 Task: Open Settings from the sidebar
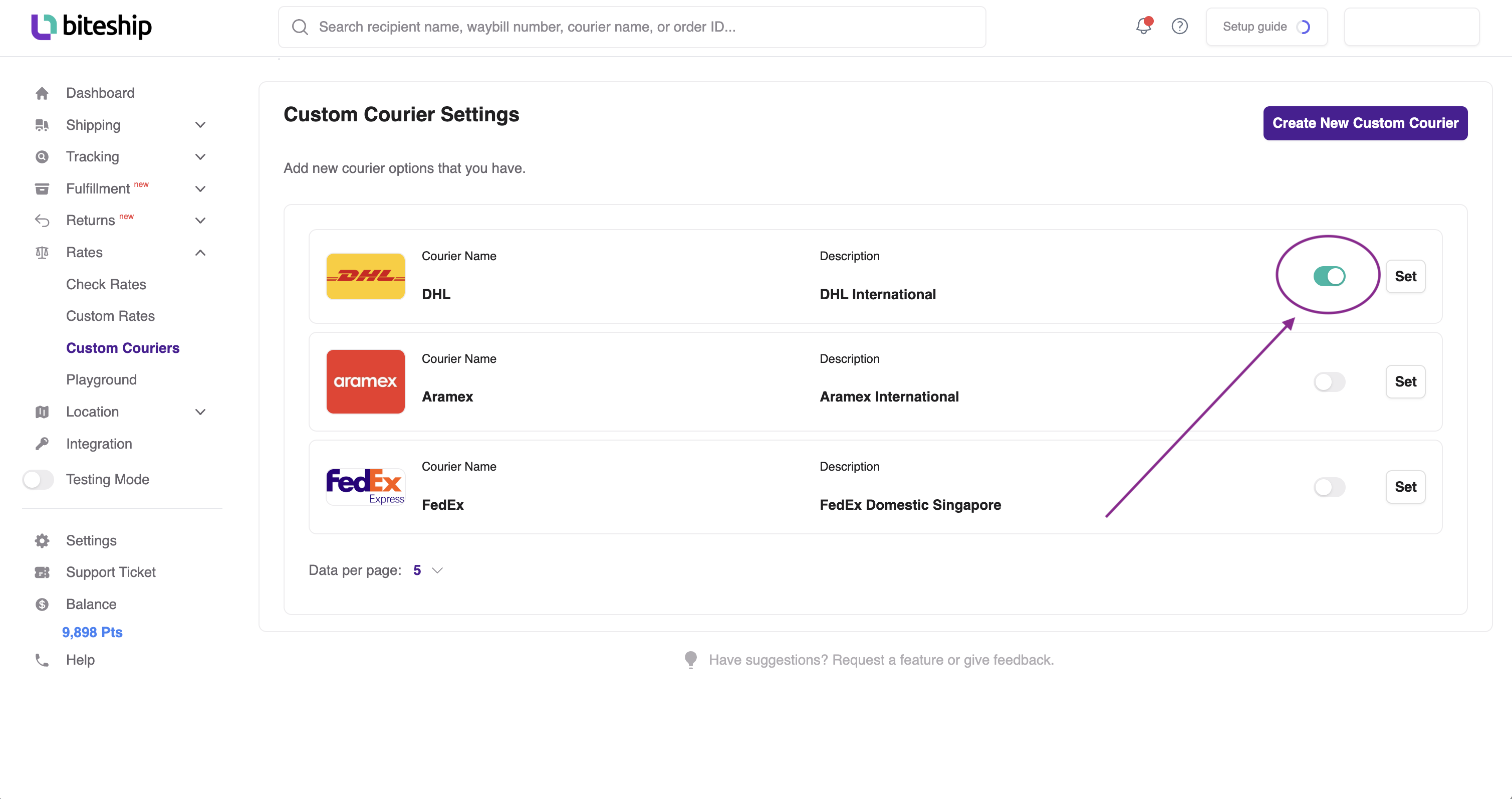click(92, 541)
